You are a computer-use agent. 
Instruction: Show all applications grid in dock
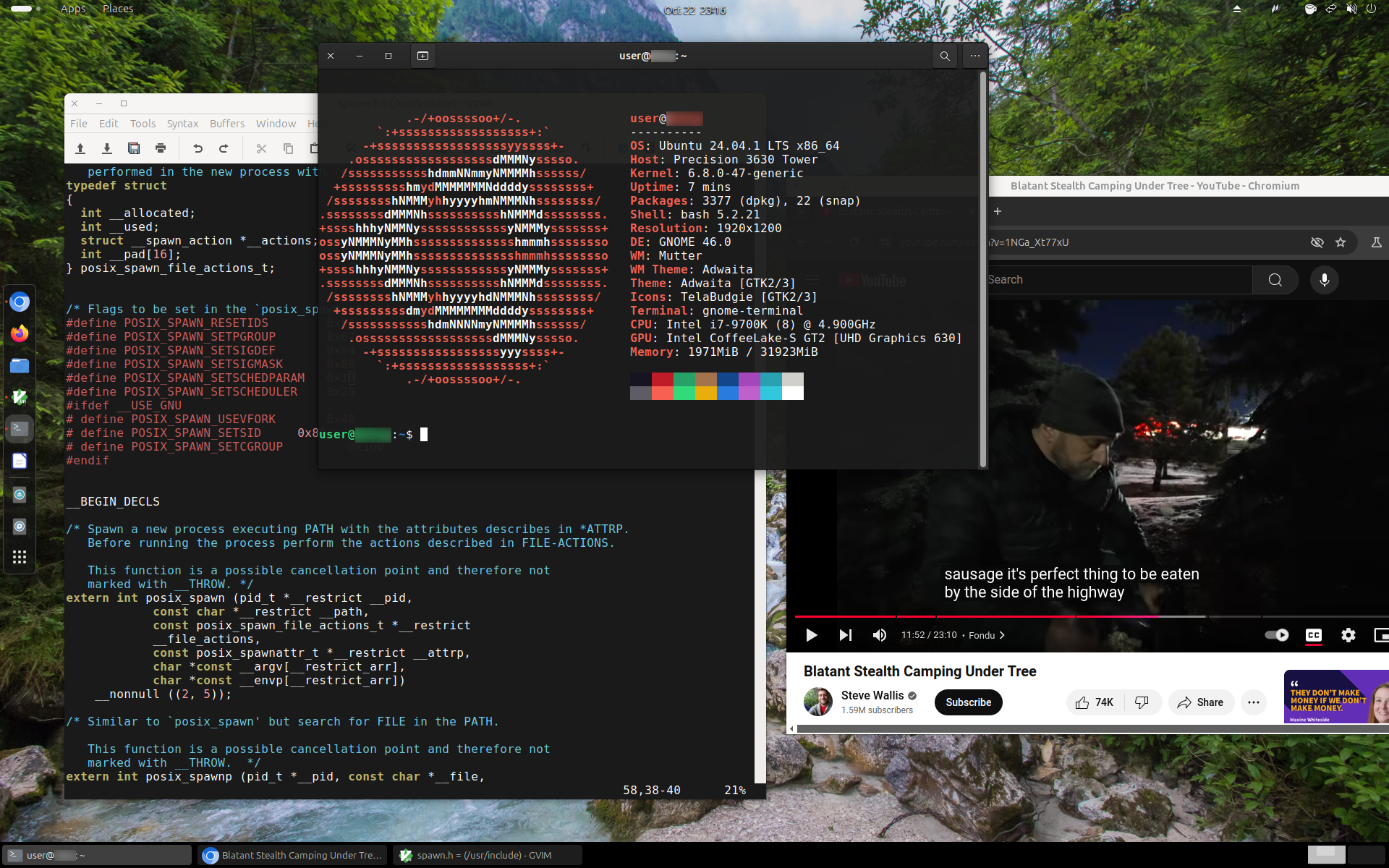coord(20,557)
